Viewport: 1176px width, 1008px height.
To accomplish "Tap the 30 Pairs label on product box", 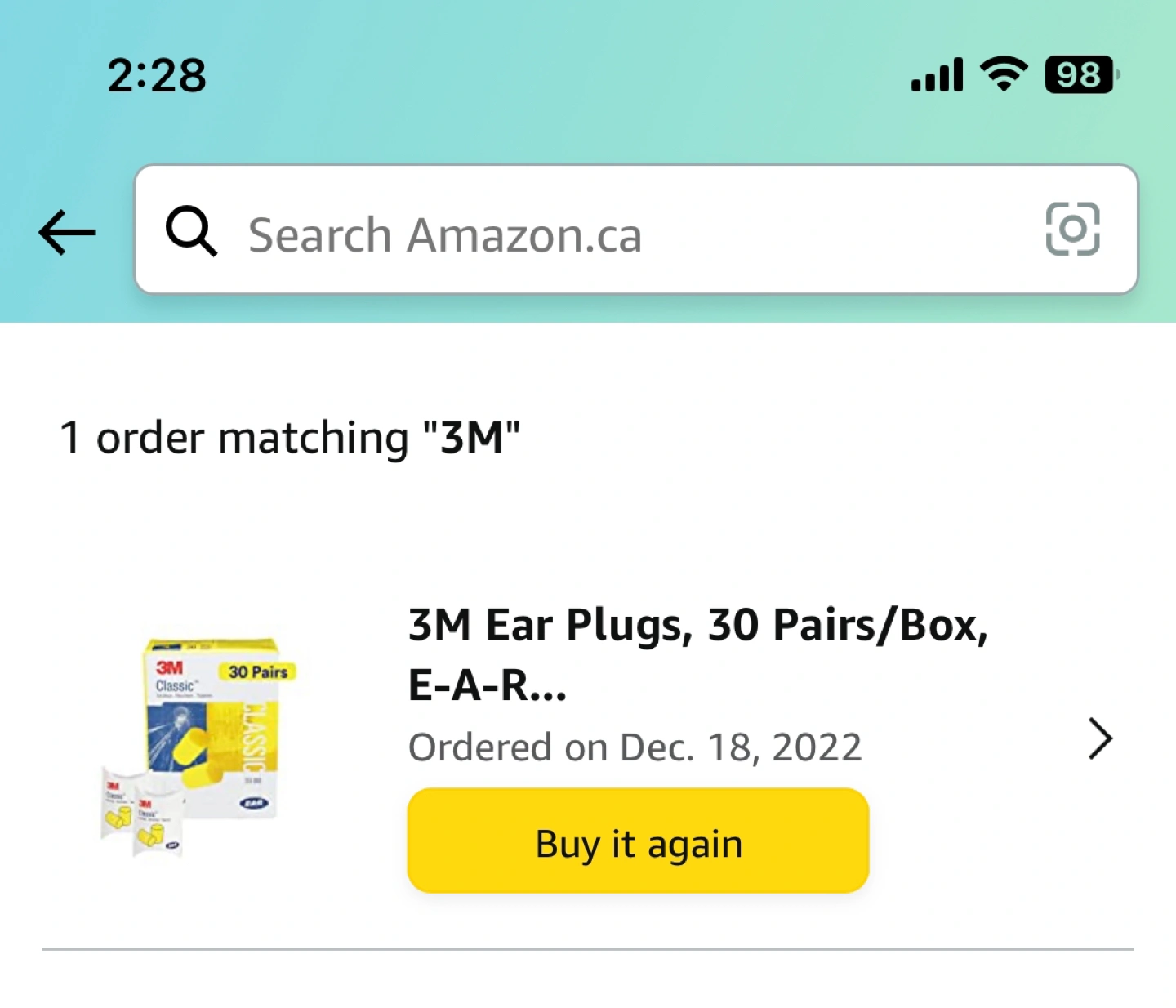I will coord(258,672).
